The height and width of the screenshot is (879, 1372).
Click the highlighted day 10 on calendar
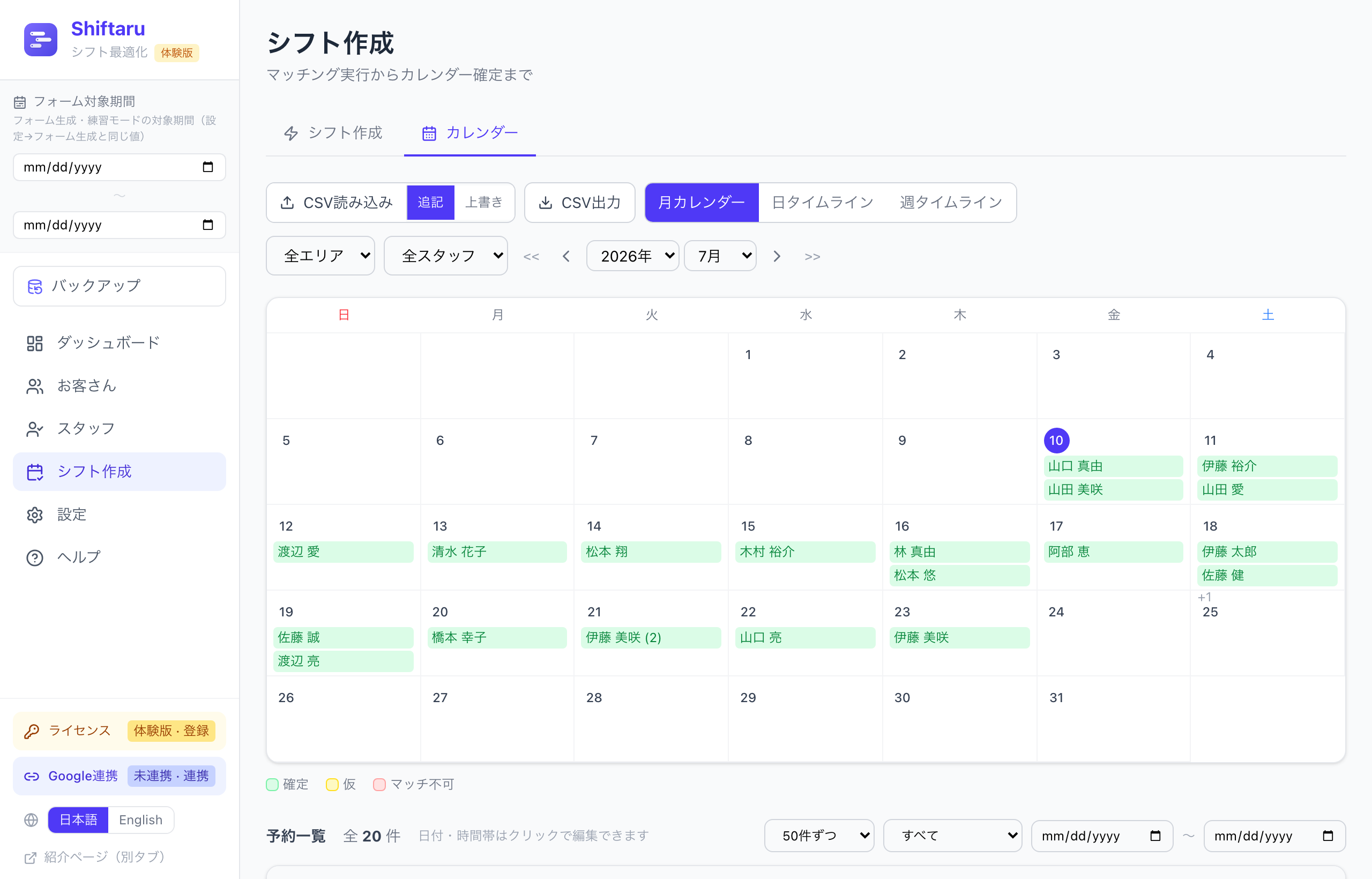pos(1056,441)
